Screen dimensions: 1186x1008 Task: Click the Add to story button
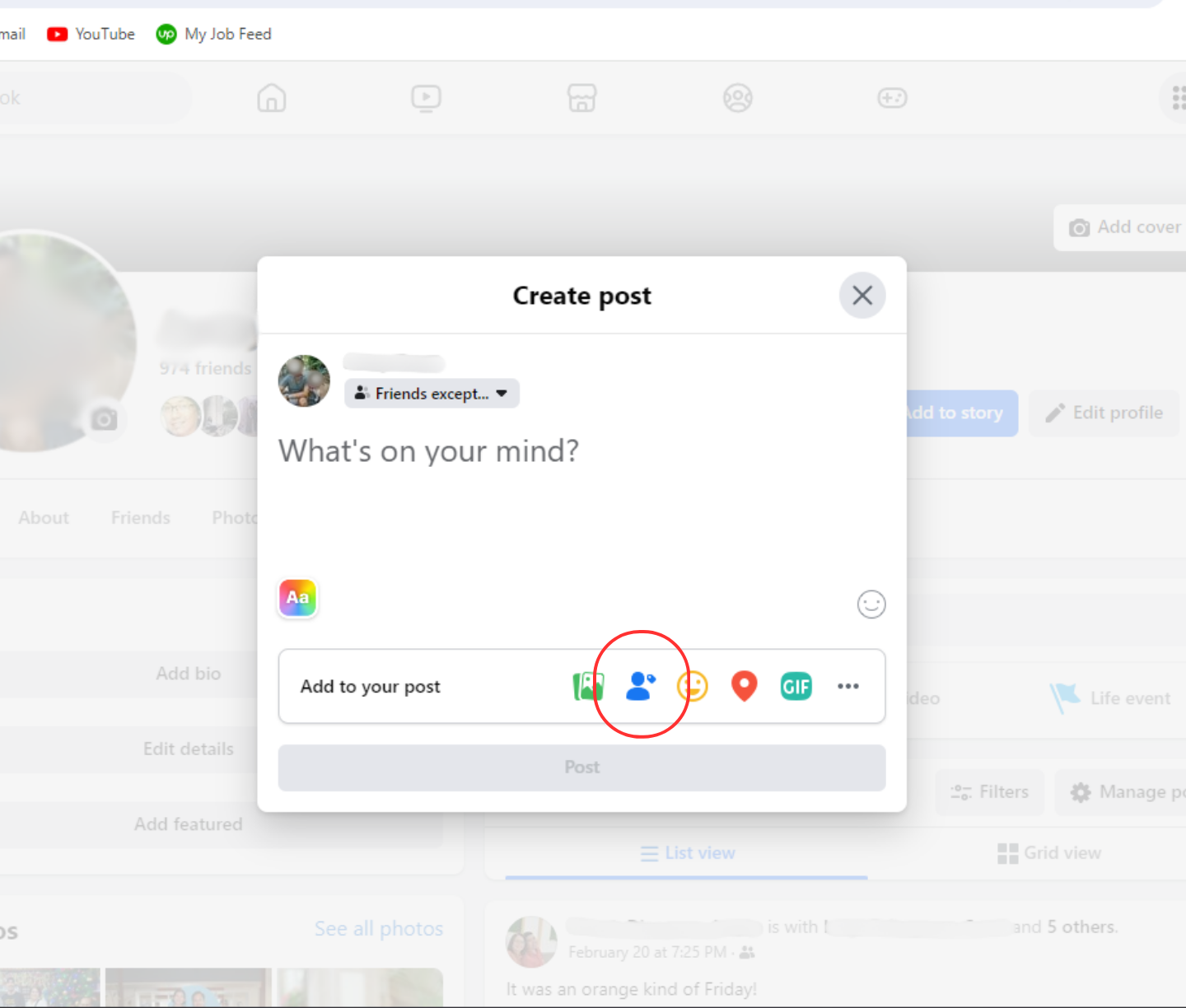click(x=960, y=413)
